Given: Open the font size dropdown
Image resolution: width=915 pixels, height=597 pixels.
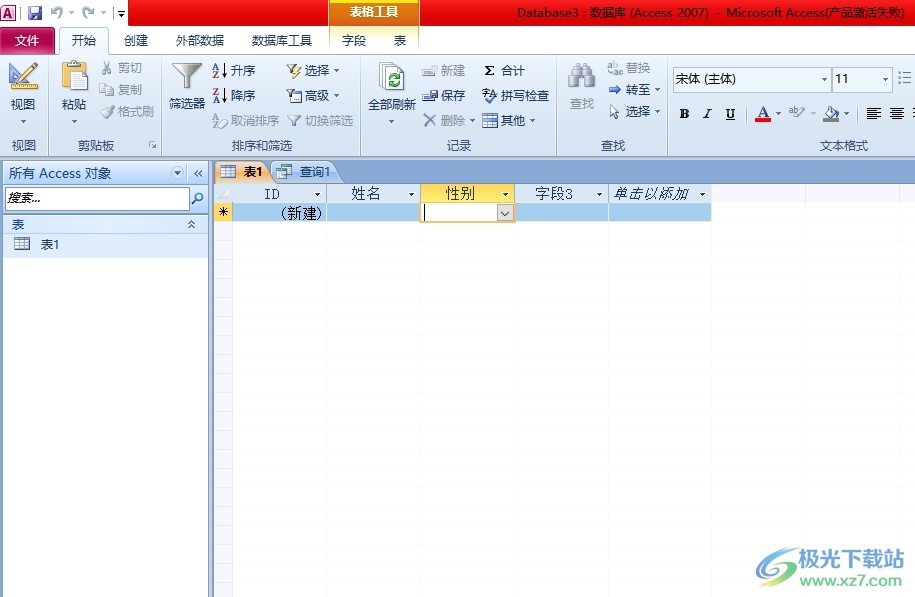Looking at the screenshot, I should (x=885, y=79).
